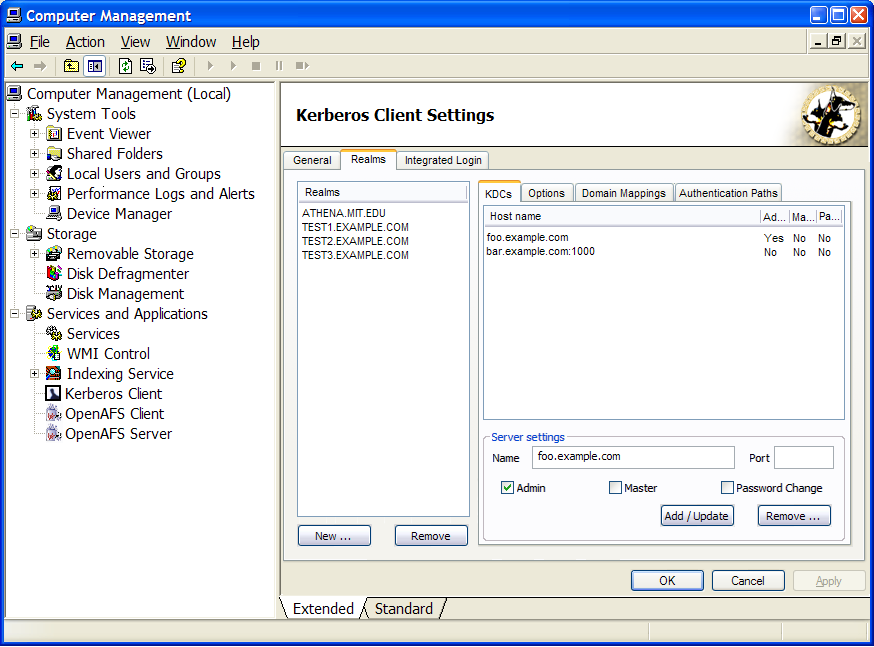Click the Pause service toolbar icon
Screen dimensions: 874x647
coord(279,66)
